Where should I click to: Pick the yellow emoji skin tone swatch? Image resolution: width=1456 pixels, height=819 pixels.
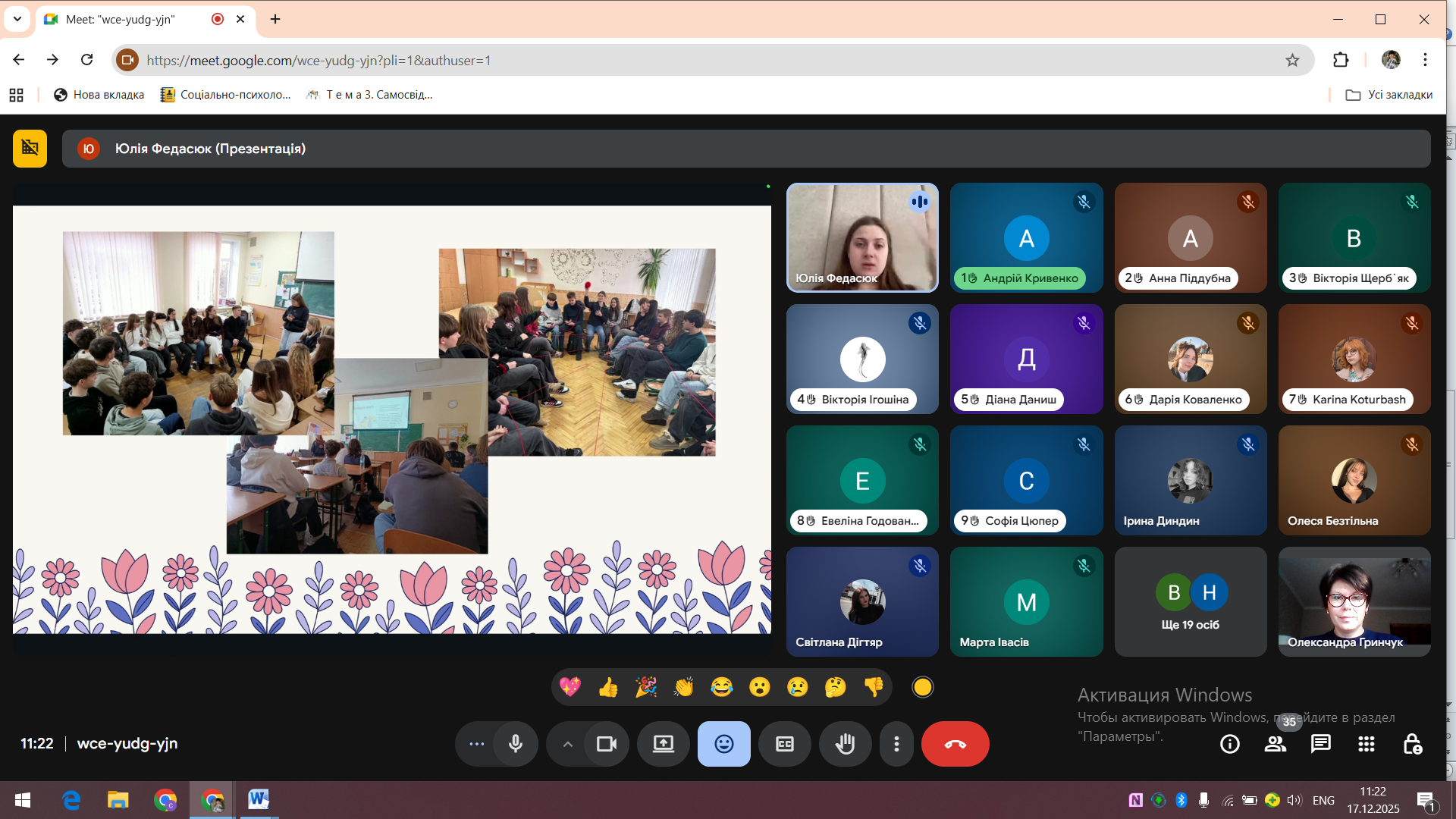(x=922, y=687)
